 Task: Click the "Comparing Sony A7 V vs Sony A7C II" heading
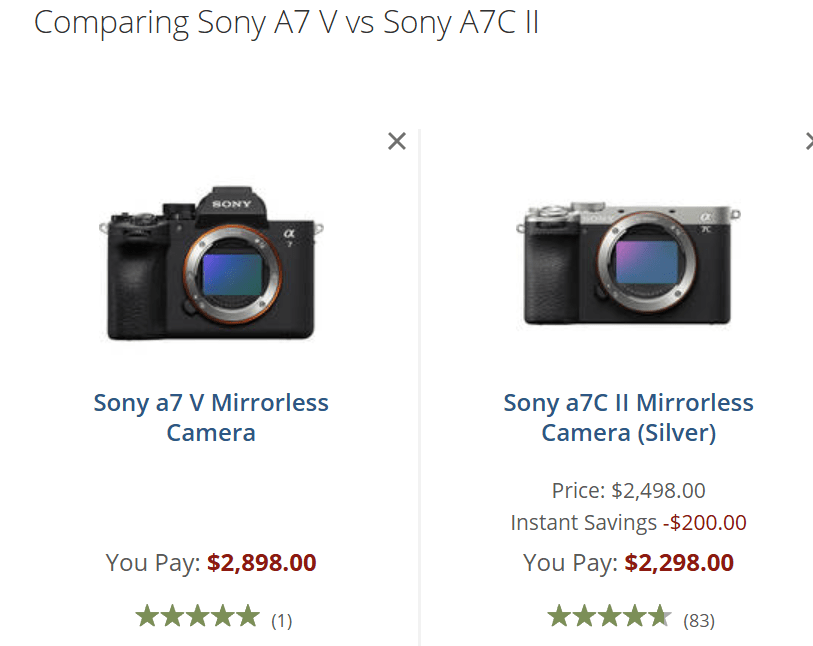[287, 23]
